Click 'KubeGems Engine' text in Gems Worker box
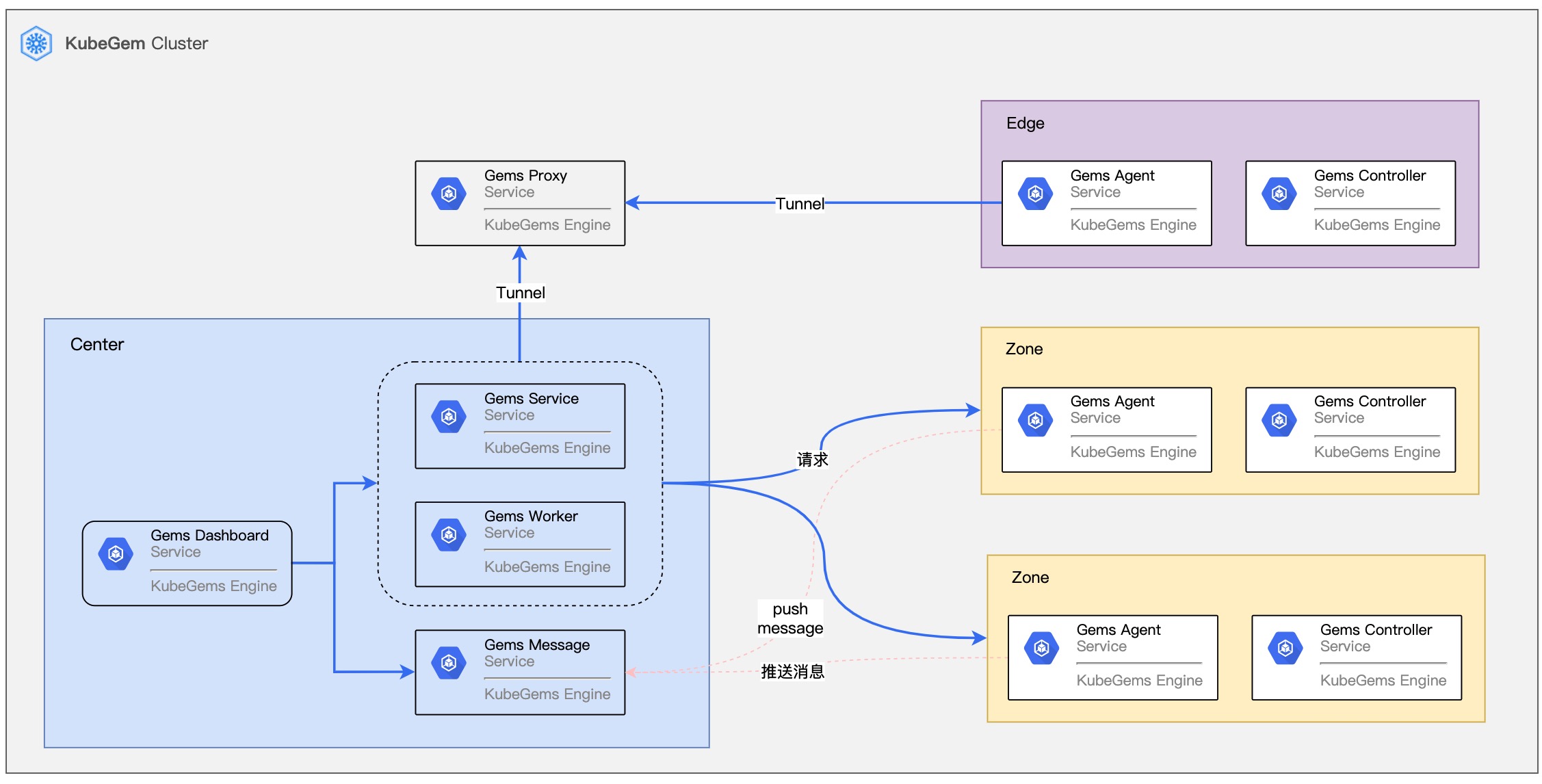Viewport: 1542px width, 784px height. click(547, 566)
